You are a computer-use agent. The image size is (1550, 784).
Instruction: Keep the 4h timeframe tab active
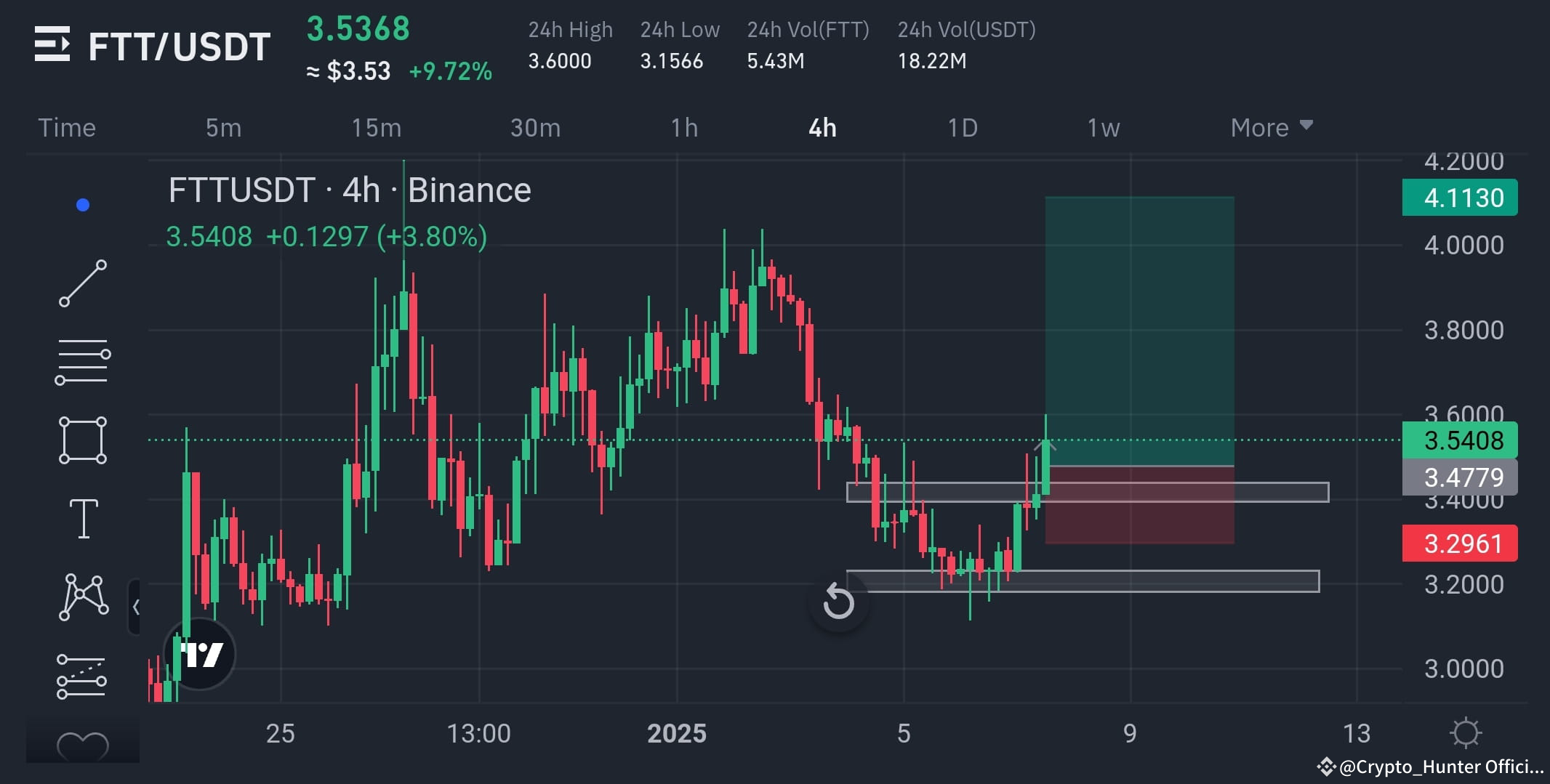point(822,127)
